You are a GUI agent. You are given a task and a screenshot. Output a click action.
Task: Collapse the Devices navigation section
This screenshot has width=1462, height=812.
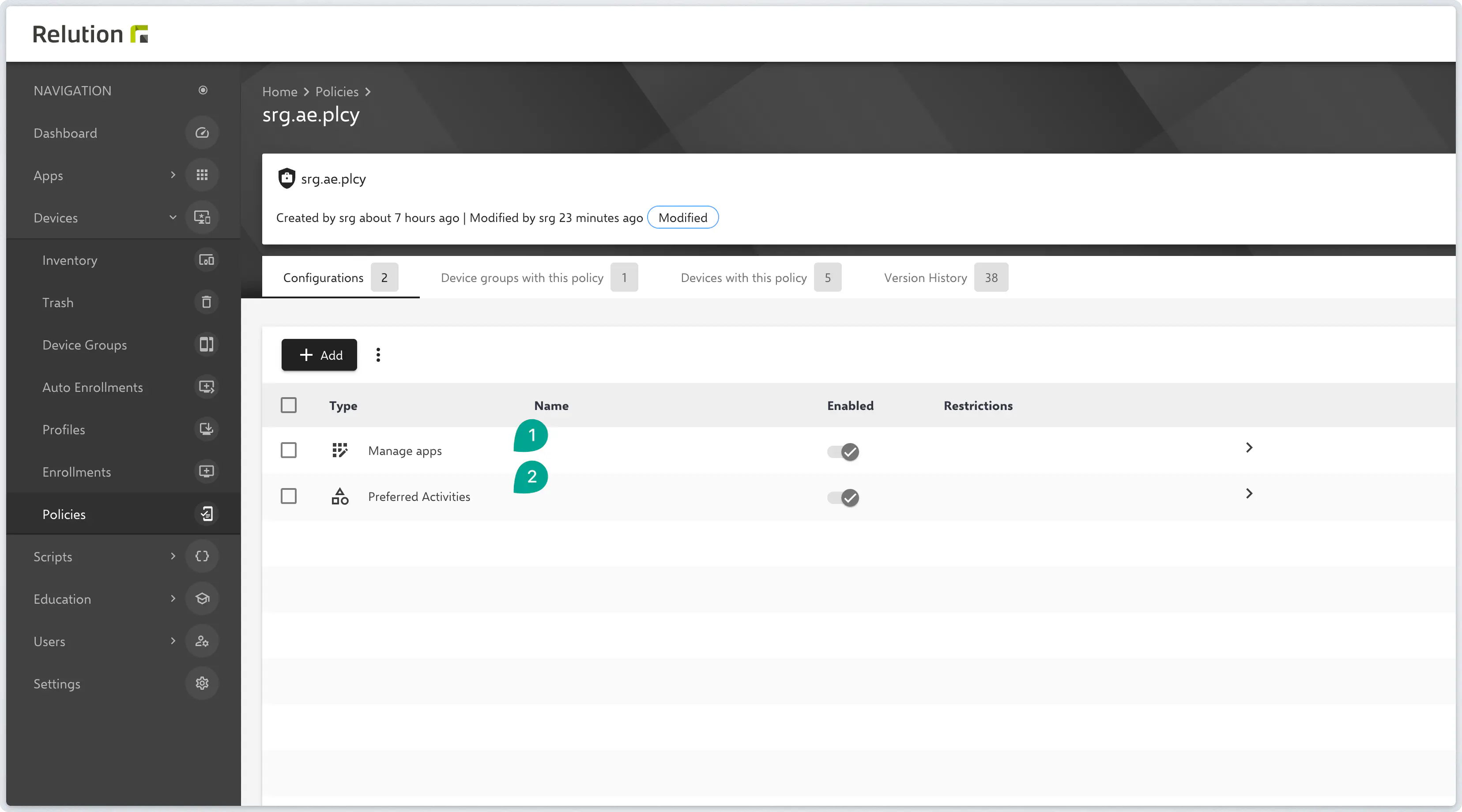coord(173,217)
